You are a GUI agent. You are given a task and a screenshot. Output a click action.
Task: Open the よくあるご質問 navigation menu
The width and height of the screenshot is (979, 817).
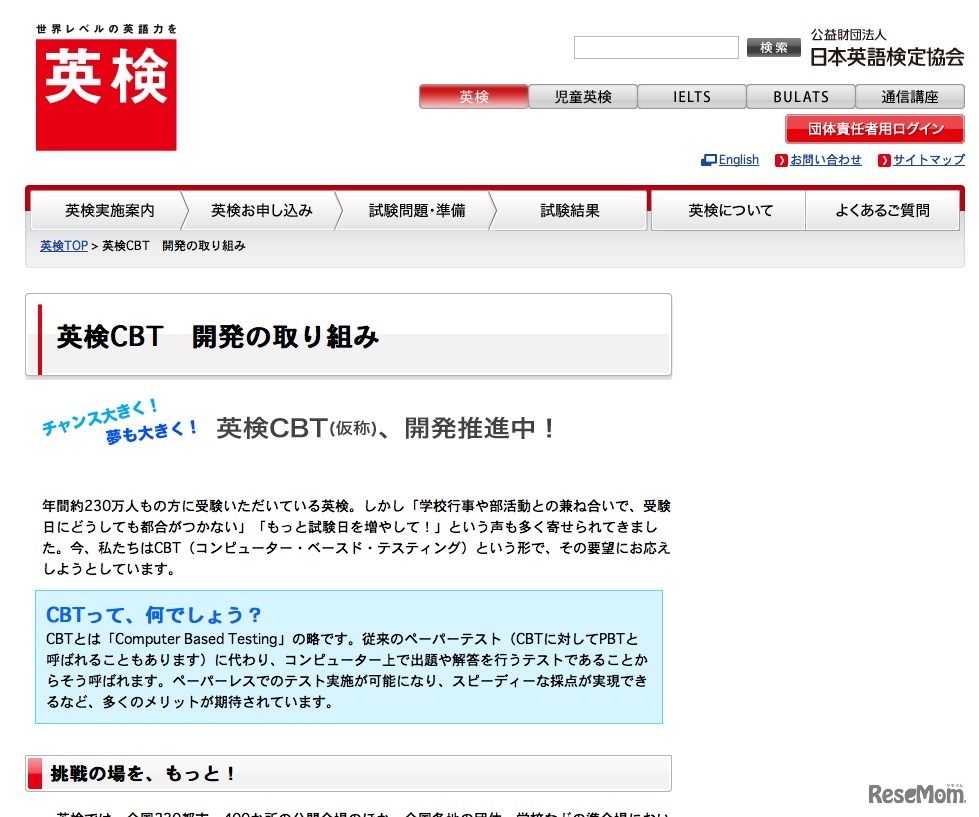(882, 210)
